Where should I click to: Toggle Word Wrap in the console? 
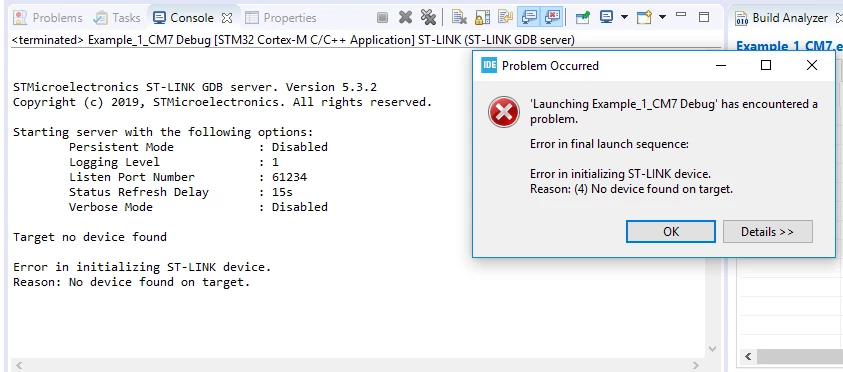coord(505,18)
